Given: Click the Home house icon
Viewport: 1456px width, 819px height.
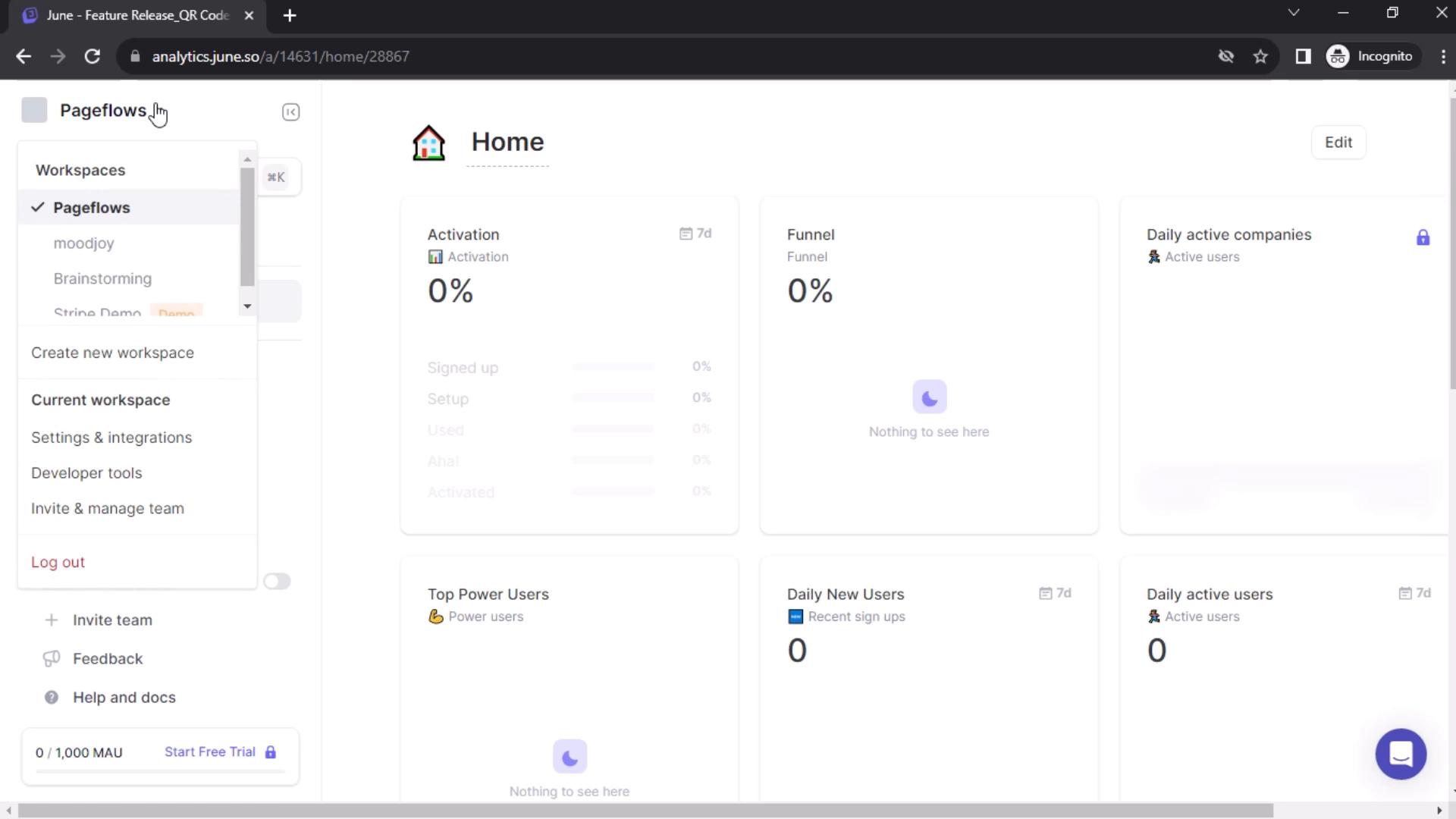Looking at the screenshot, I should coord(428,141).
